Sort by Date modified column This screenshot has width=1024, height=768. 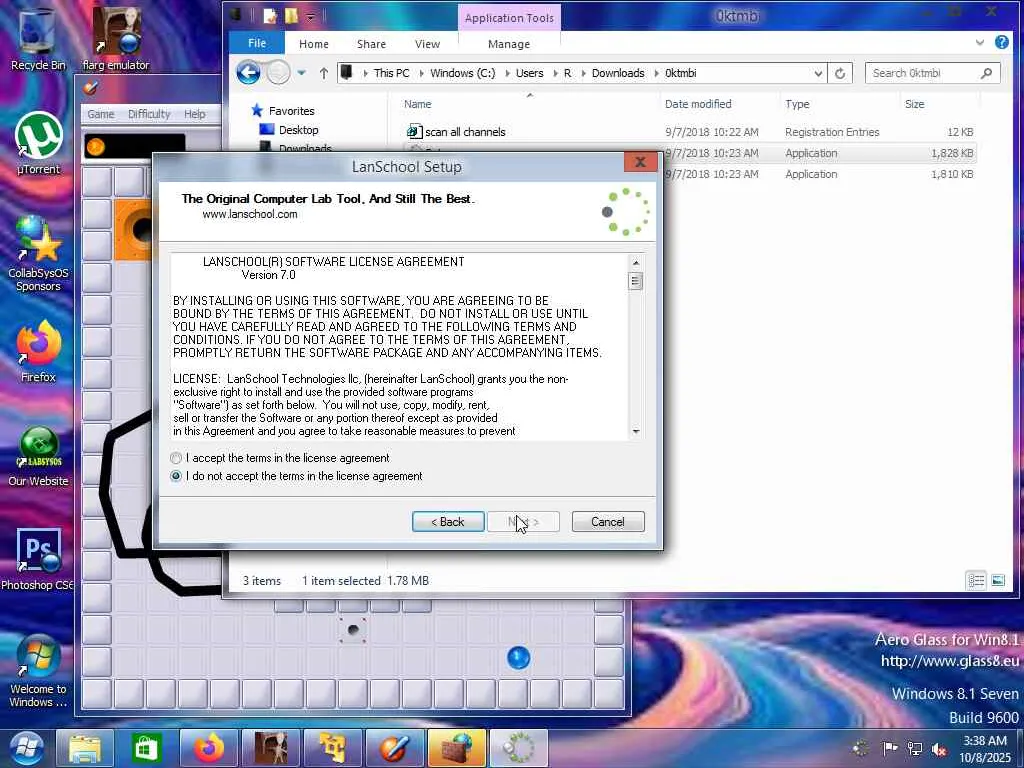[x=697, y=104]
